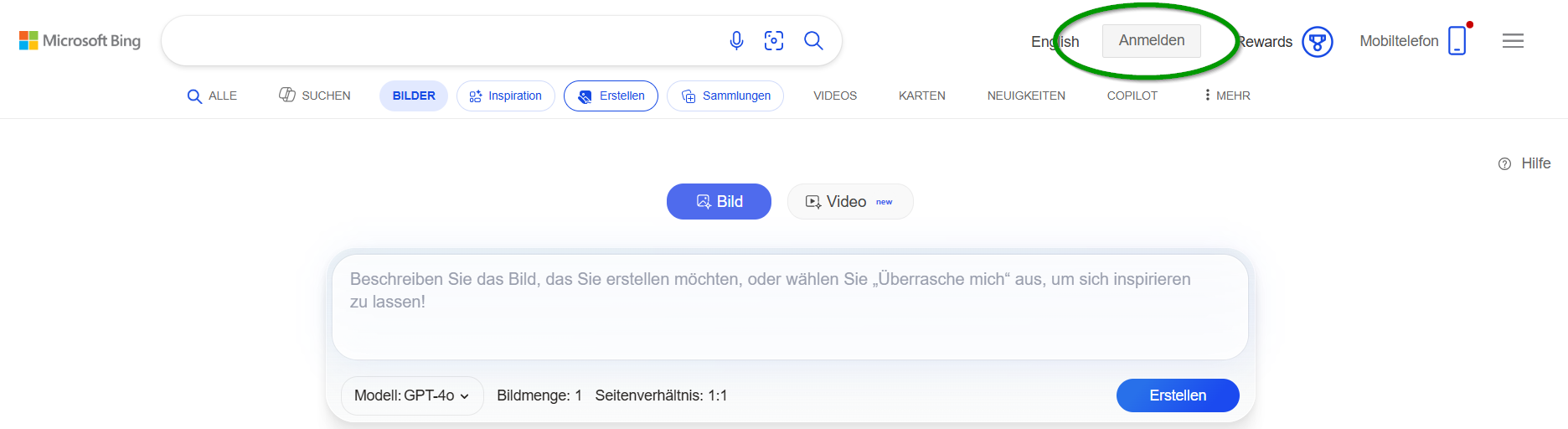Image resolution: width=1568 pixels, height=429 pixels.
Task: Select the Inspiration pill button
Action: point(506,96)
